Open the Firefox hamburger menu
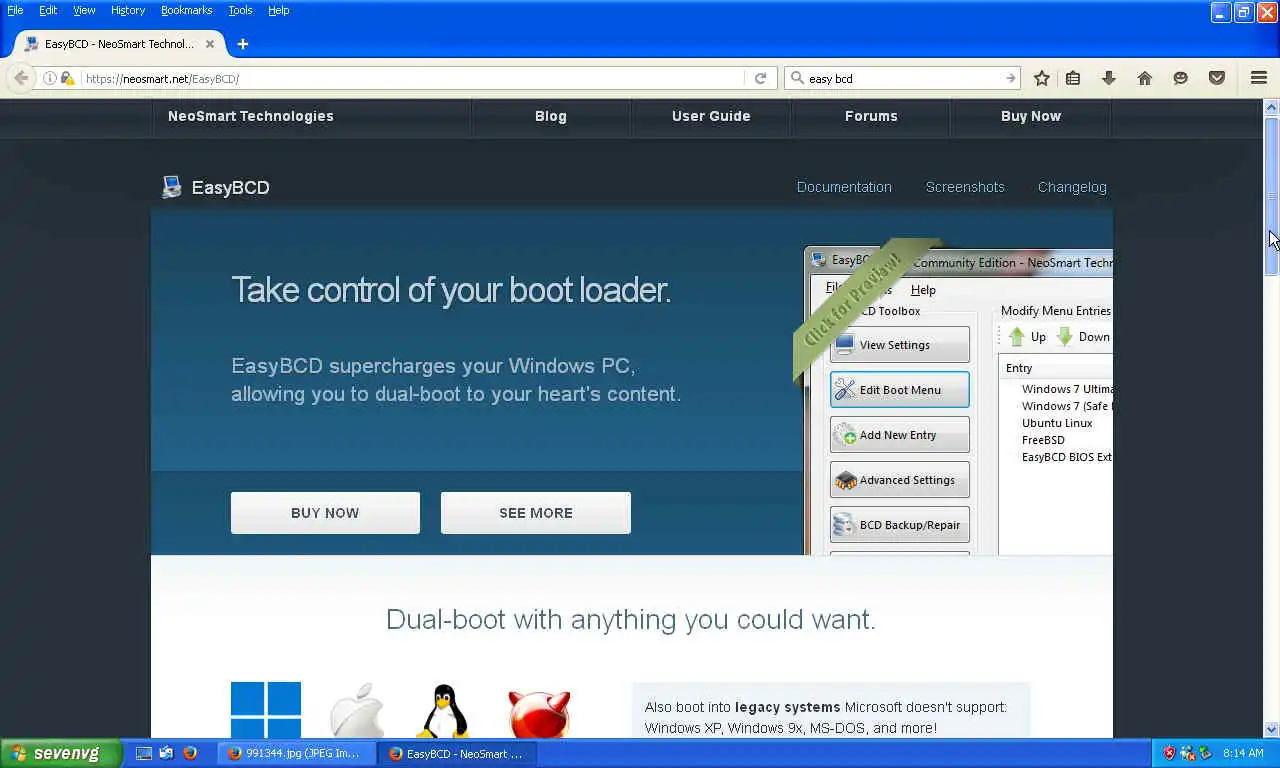 pos(1259,78)
